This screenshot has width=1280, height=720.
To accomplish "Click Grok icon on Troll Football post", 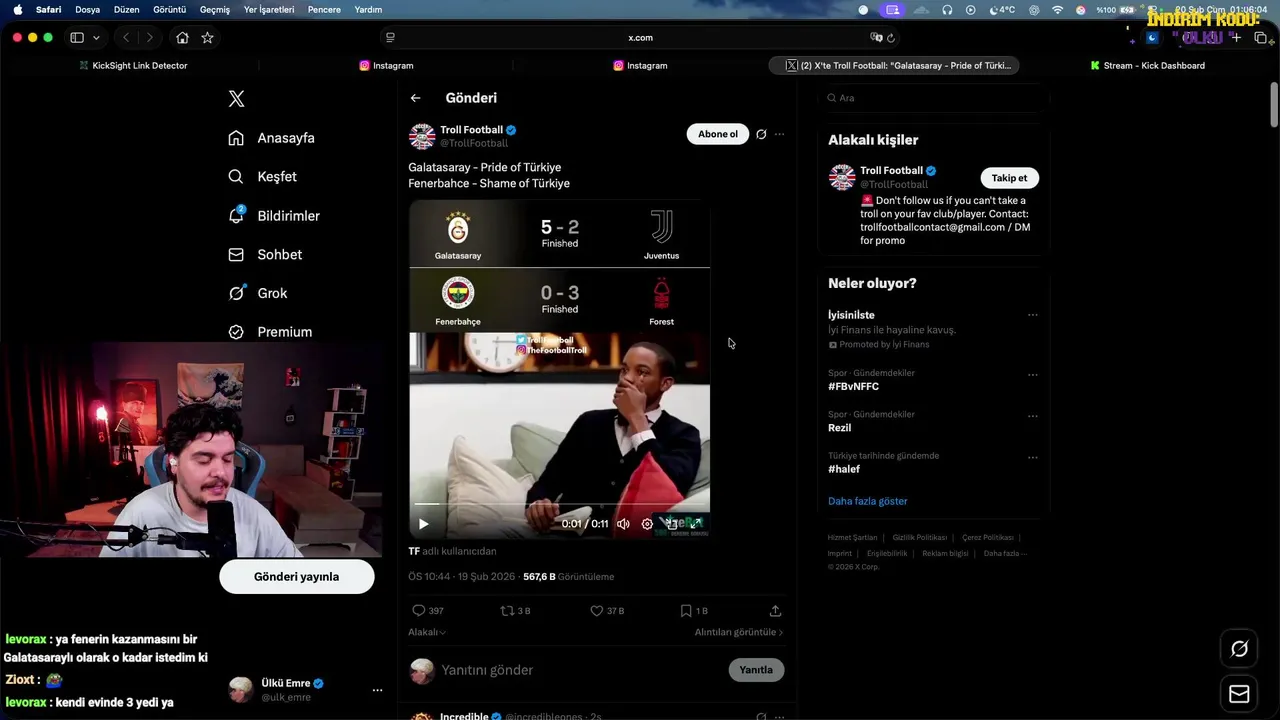I will coord(761,134).
